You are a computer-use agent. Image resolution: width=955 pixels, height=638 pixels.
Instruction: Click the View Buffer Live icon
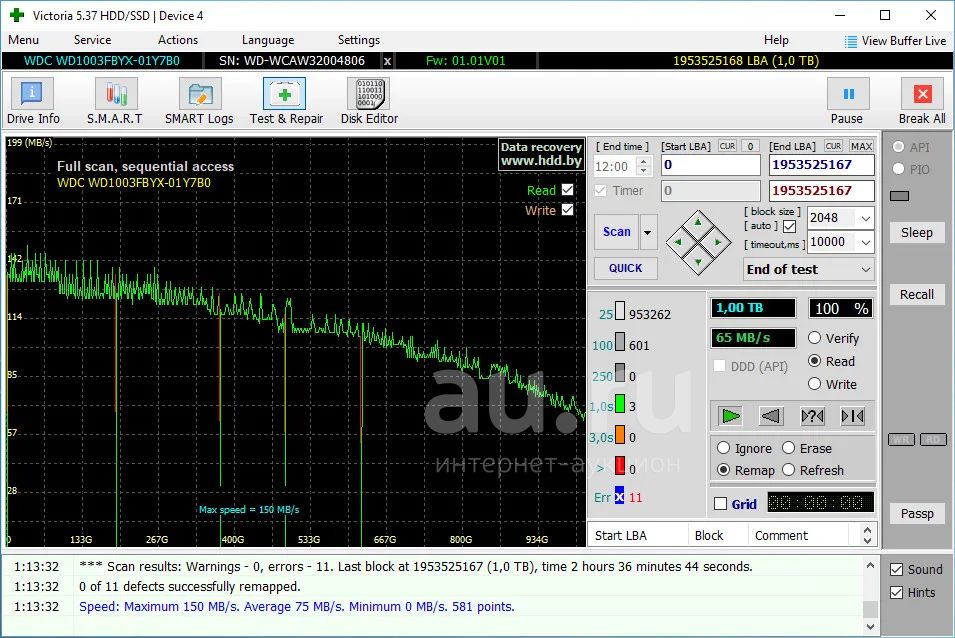tap(851, 41)
